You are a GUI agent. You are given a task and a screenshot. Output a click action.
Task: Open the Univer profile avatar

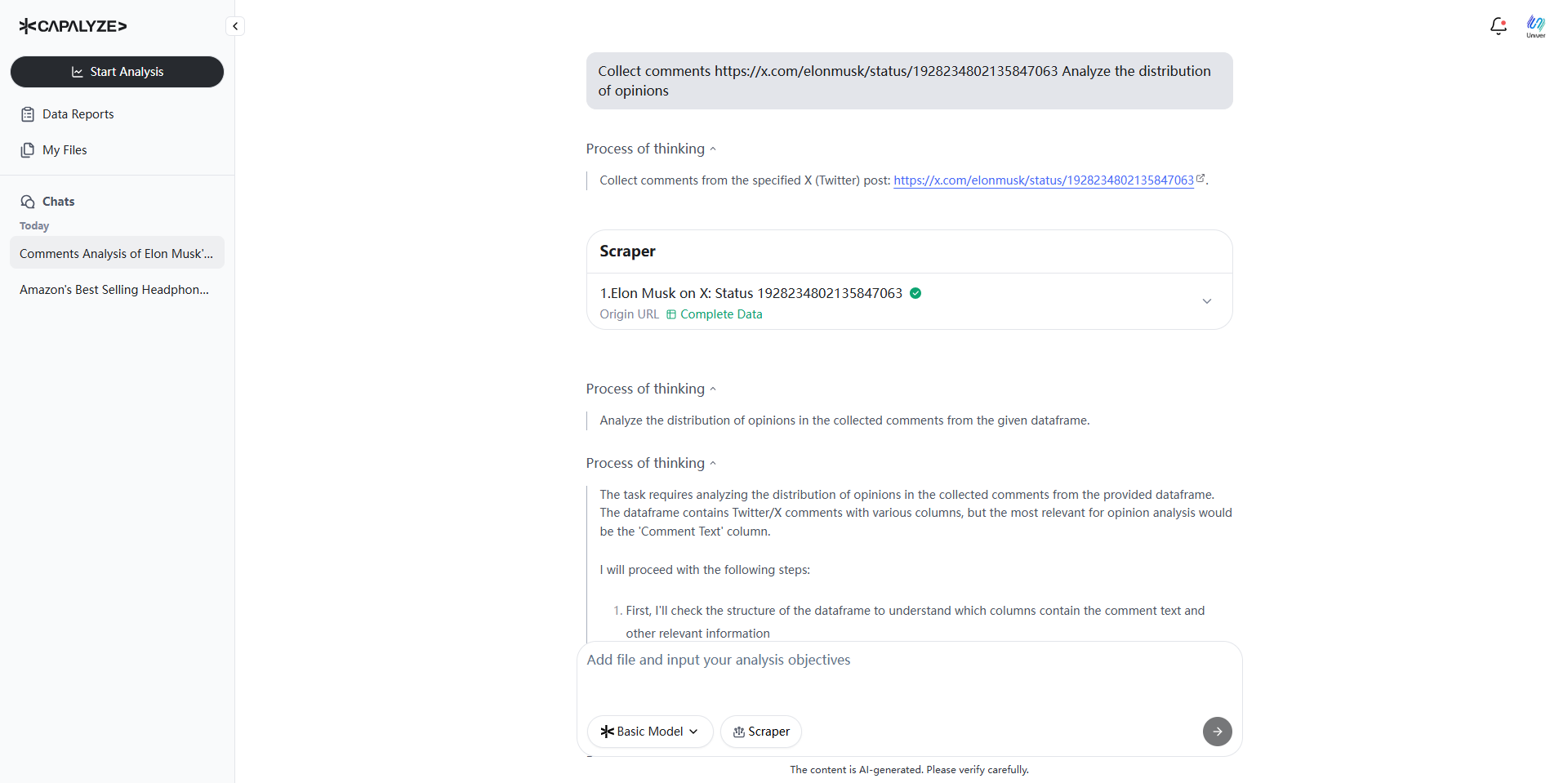tap(1535, 26)
